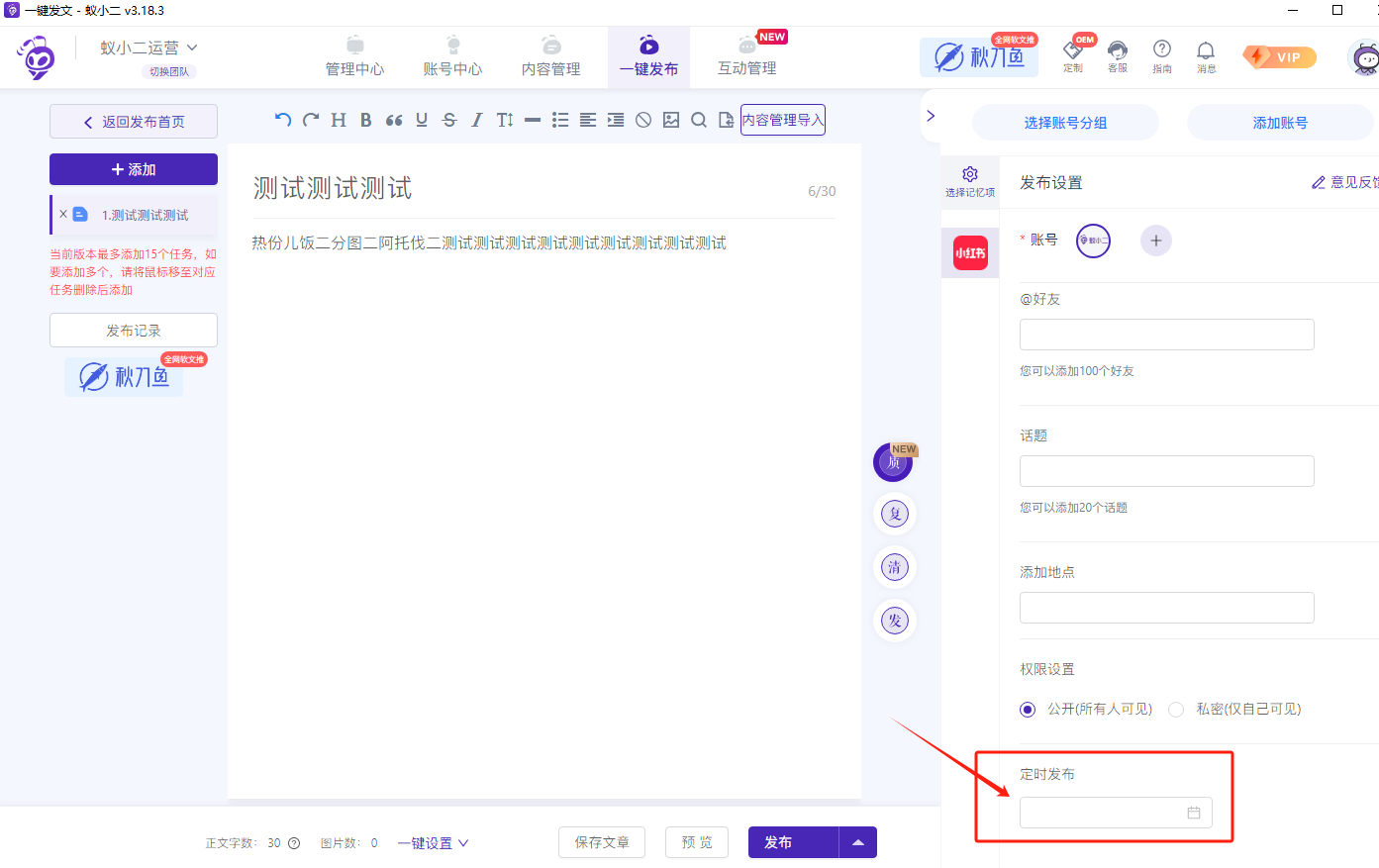Insert an image using the picture icon

(x=671, y=120)
